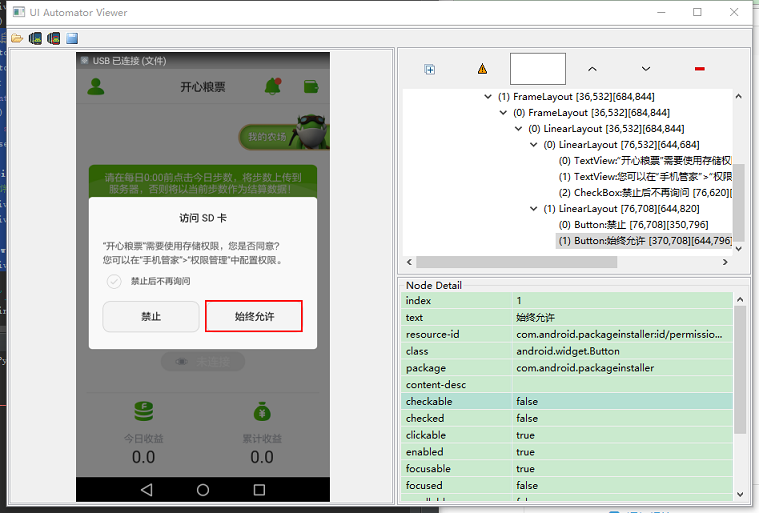Select the (0) Button:禁止 tree row
This screenshot has width=759, height=513.
pyautogui.click(x=633, y=225)
